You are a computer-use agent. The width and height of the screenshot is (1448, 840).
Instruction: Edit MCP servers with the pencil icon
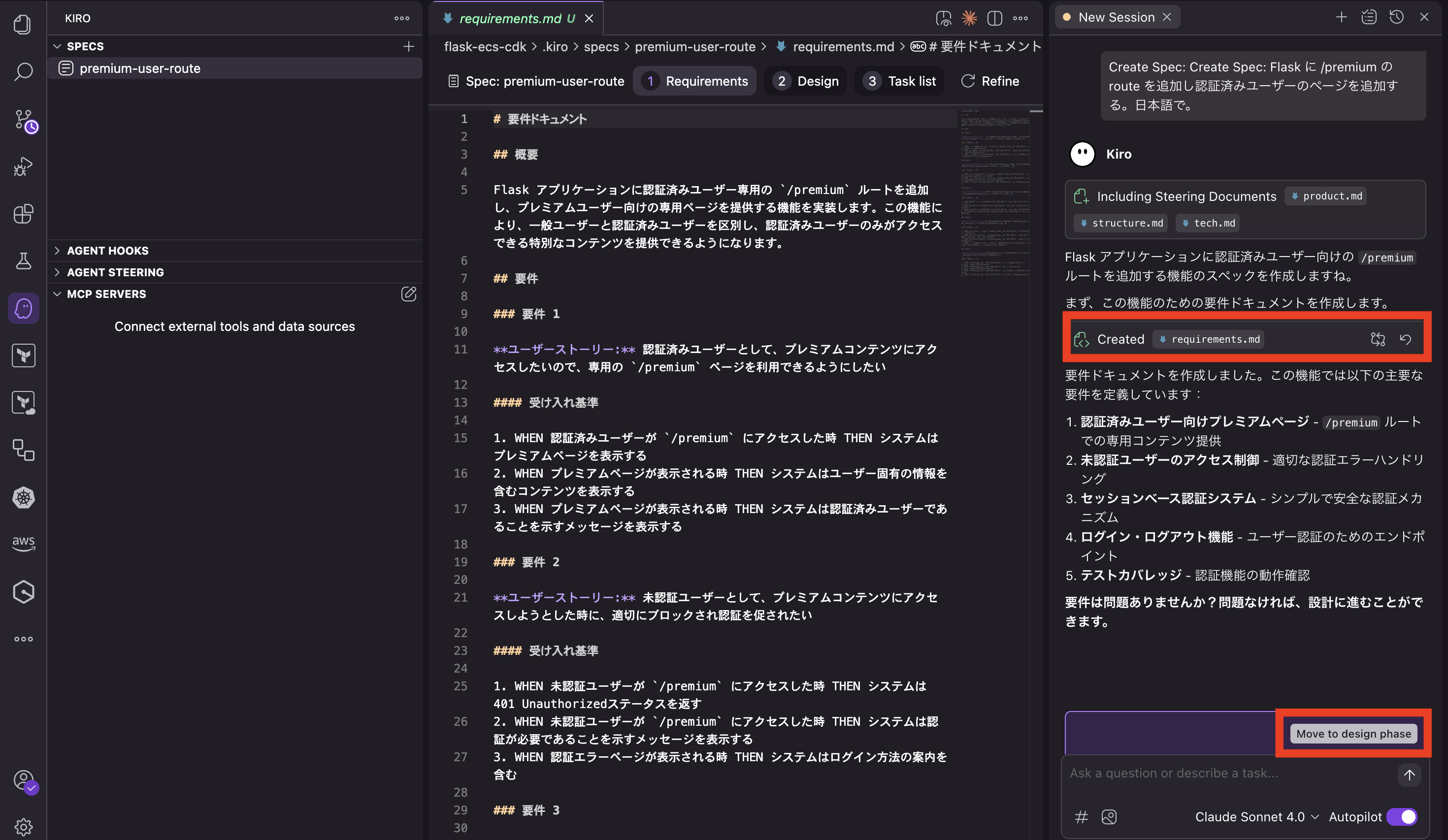pos(409,294)
